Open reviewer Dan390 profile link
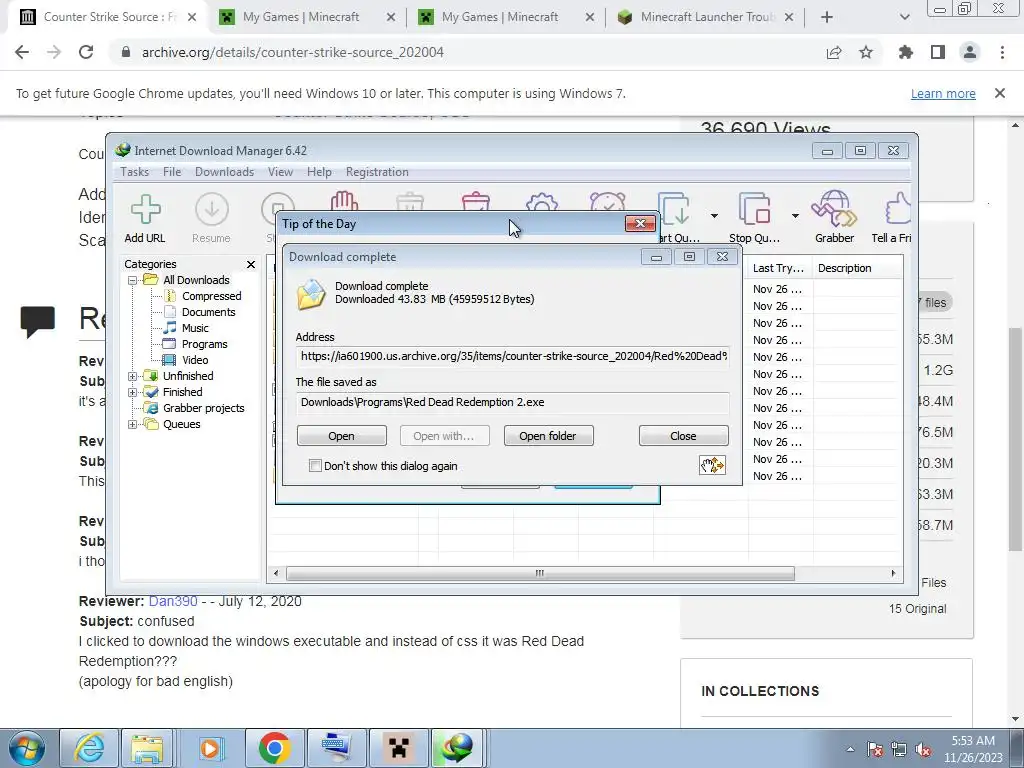Image resolution: width=1024 pixels, height=768 pixels. [x=173, y=601]
